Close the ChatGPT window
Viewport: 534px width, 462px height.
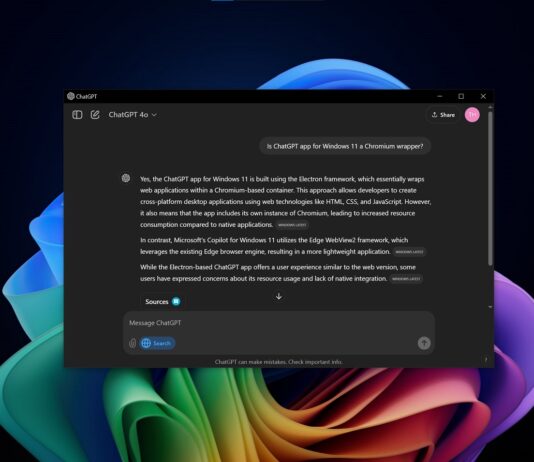pos(483,96)
